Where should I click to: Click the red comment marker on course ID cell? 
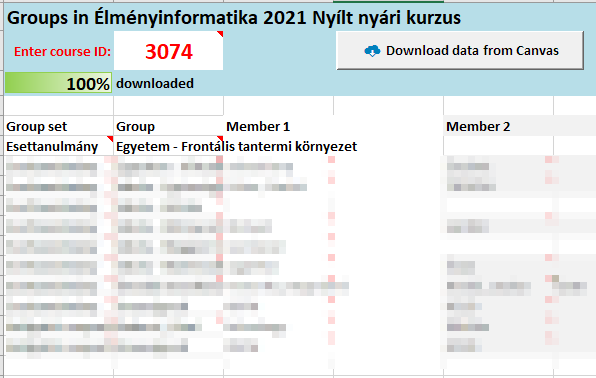(x=220, y=34)
